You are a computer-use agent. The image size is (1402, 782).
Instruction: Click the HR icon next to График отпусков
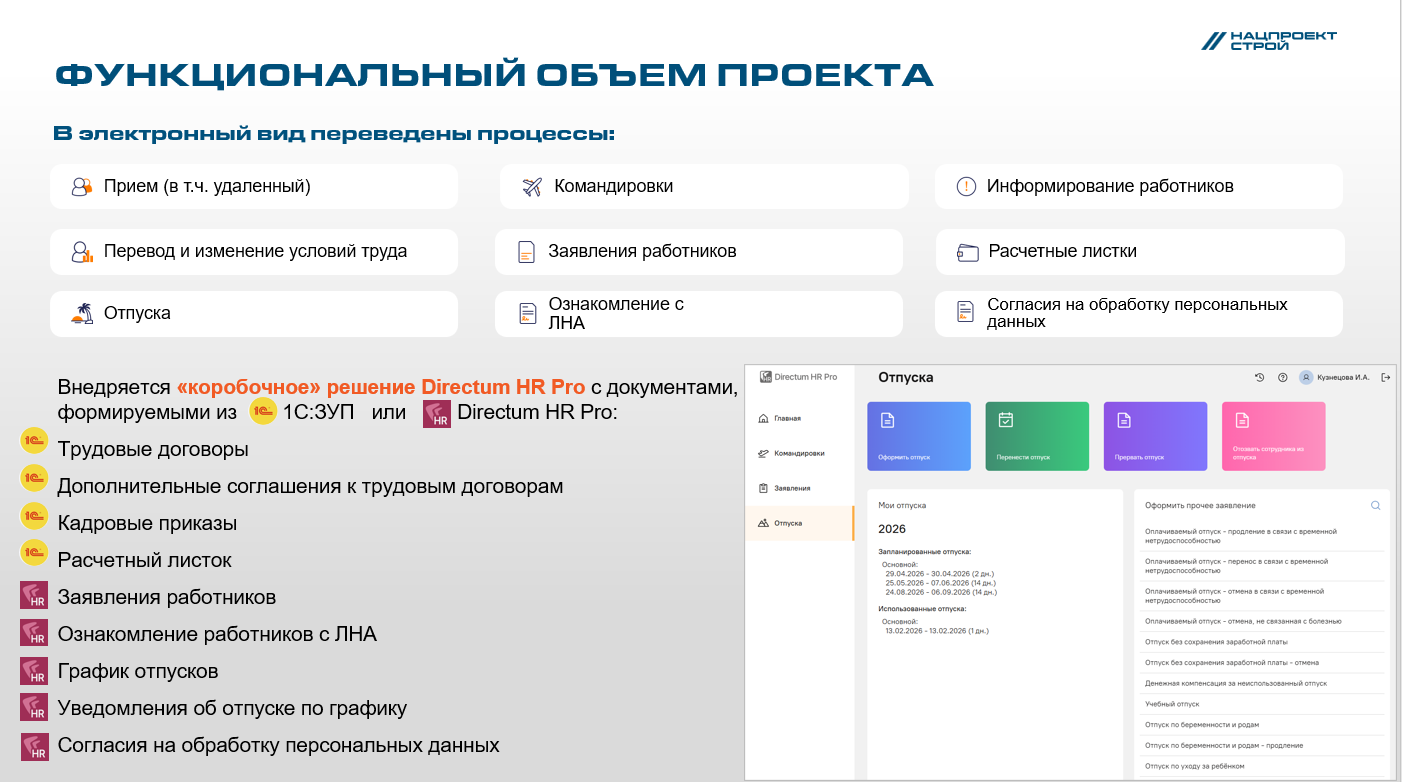click(35, 670)
